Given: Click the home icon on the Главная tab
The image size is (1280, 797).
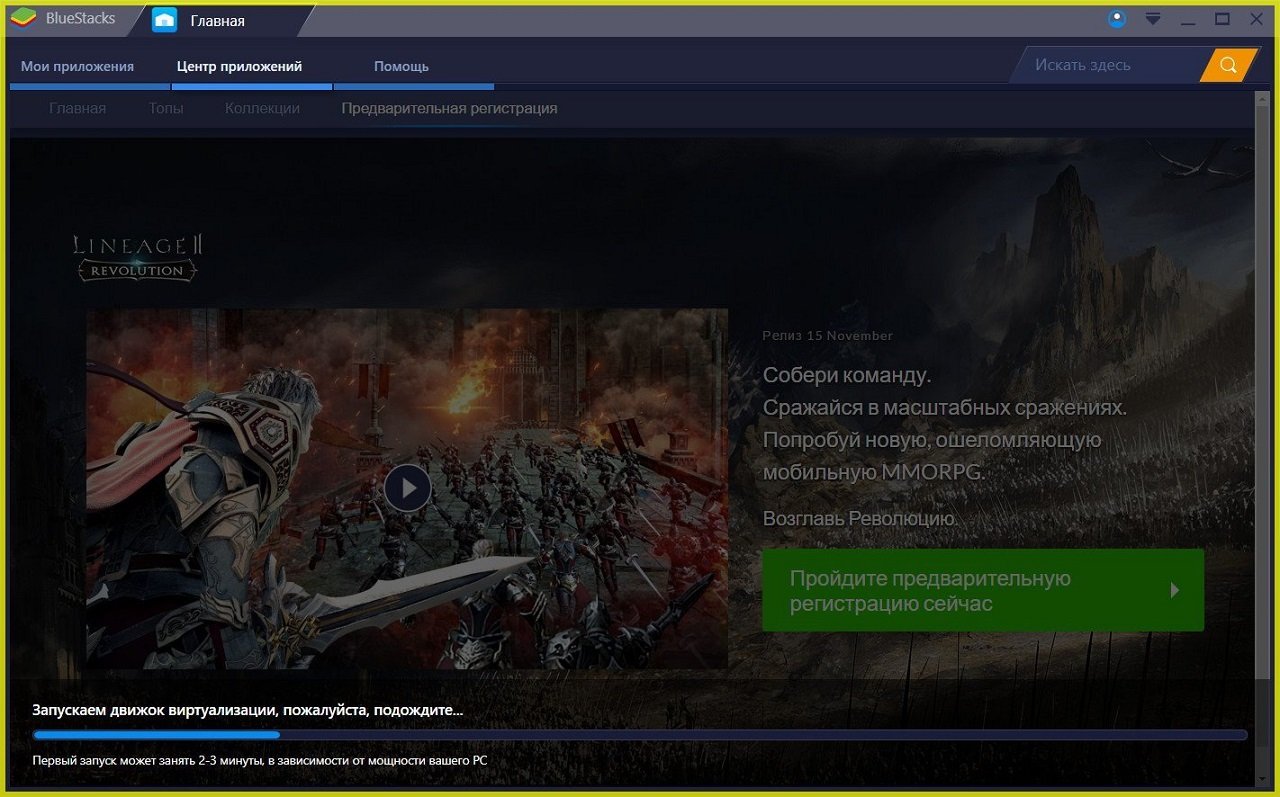Looking at the screenshot, I should (164, 20).
